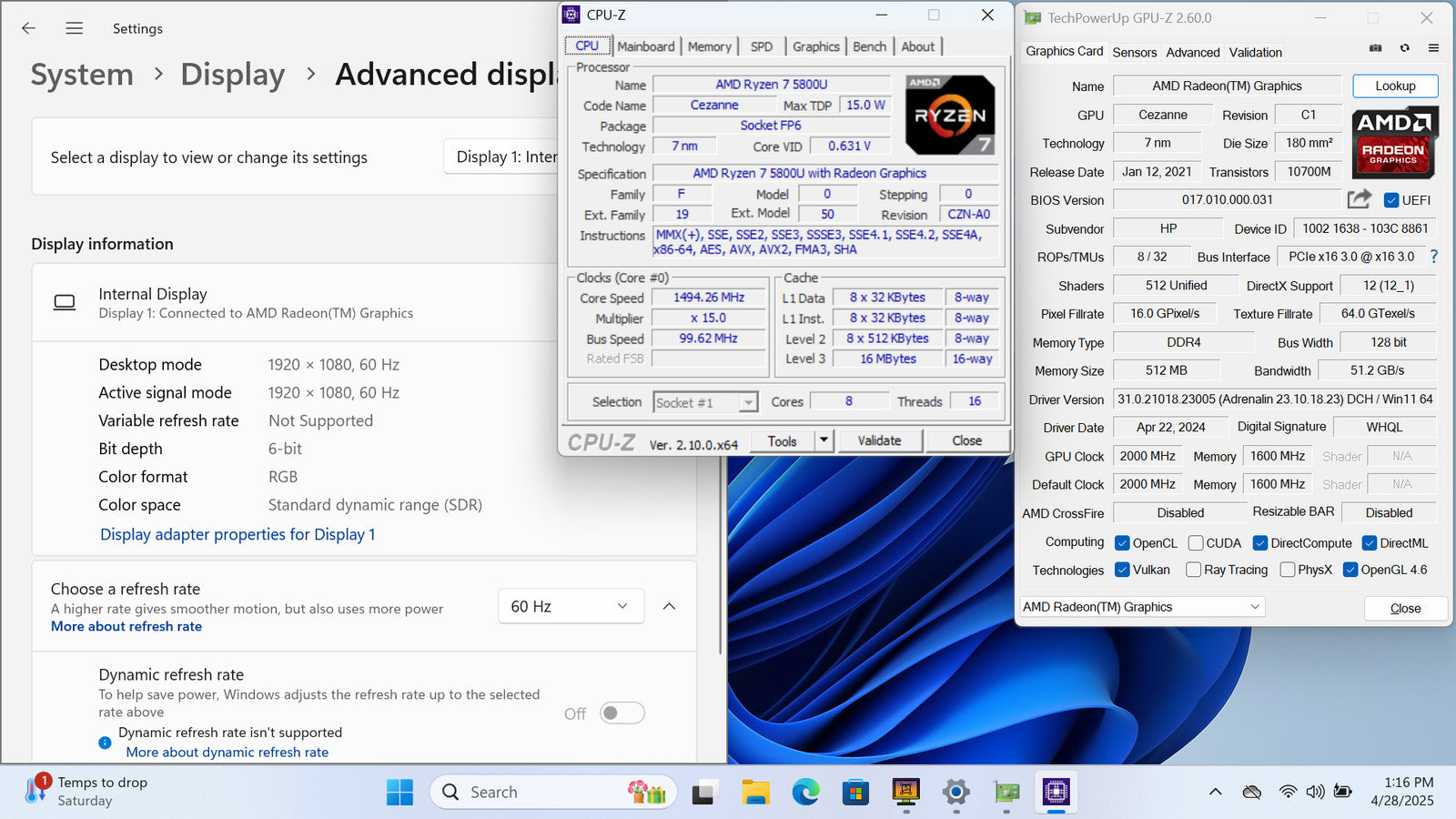Click the taskbar Search box
Image resolution: width=1456 pixels, height=819 pixels.
[553, 792]
